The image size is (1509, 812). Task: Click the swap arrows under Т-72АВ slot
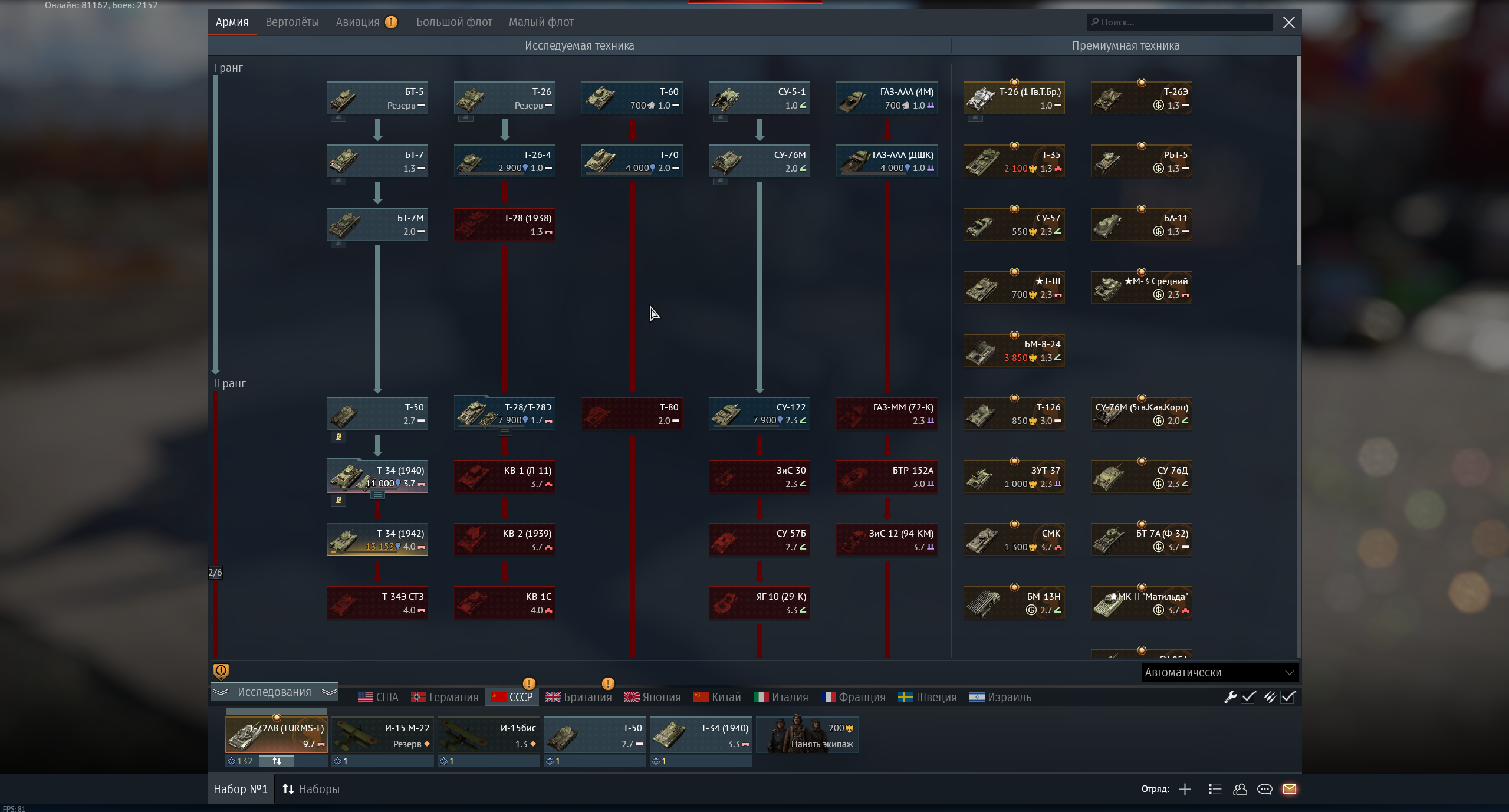tap(277, 761)
